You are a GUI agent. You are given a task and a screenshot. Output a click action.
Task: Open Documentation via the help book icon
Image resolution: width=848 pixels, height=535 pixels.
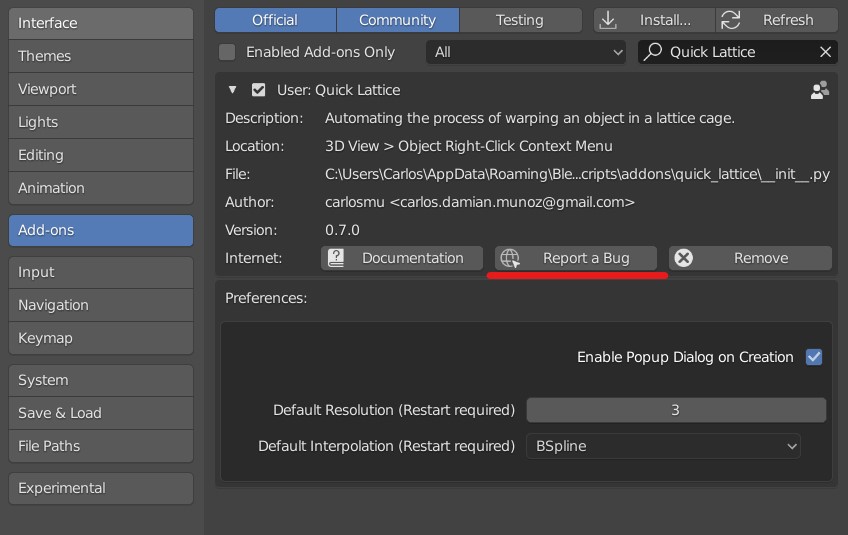[336, 258]
